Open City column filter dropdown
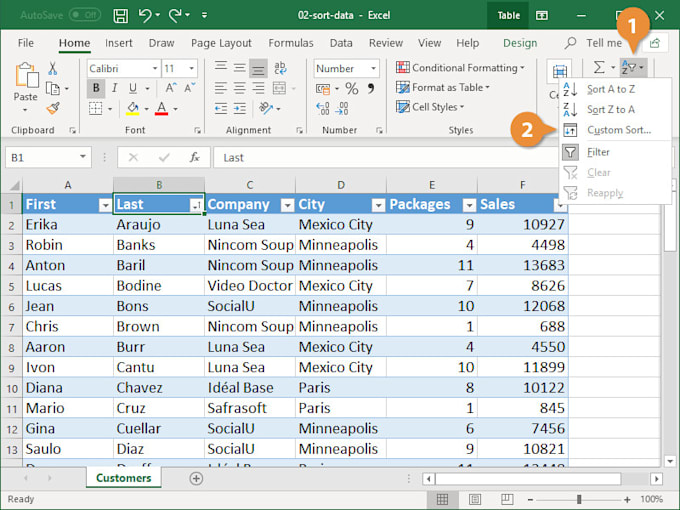680x510 pixels. coord(378,206)
